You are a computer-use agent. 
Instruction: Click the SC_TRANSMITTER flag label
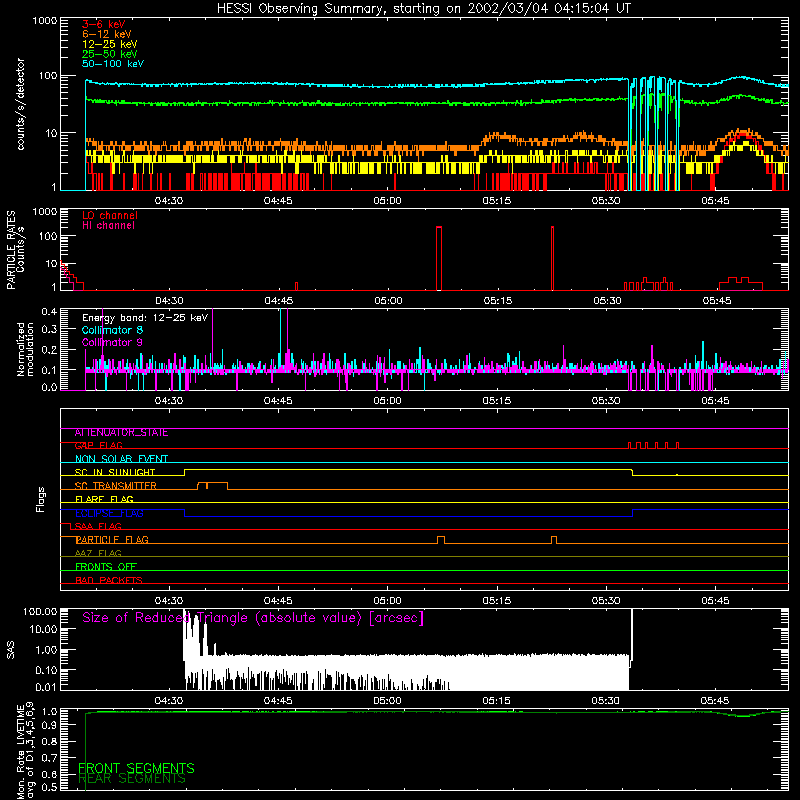[115, 485]
